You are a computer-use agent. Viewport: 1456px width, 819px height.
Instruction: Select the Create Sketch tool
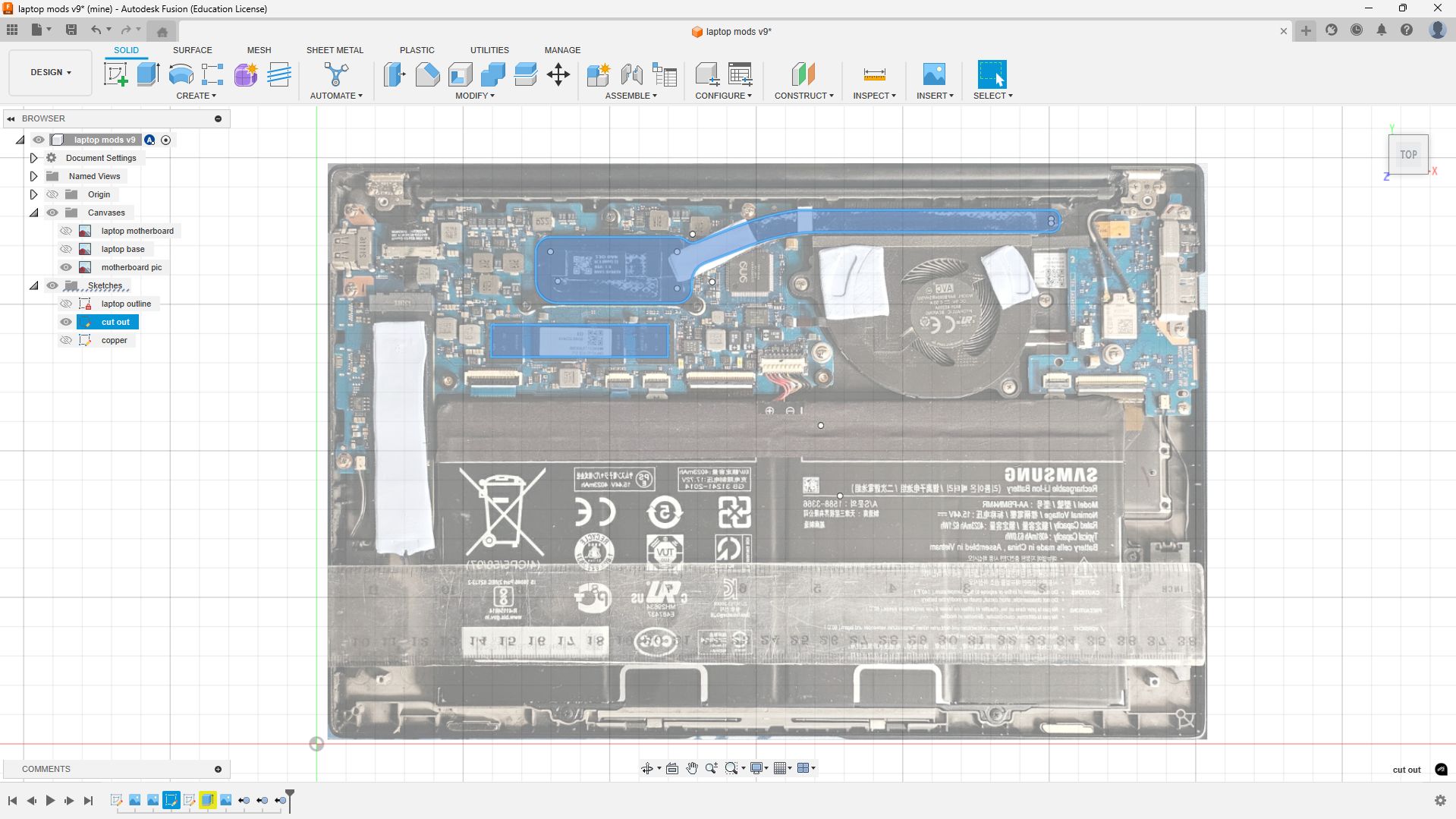coord(115,74)
